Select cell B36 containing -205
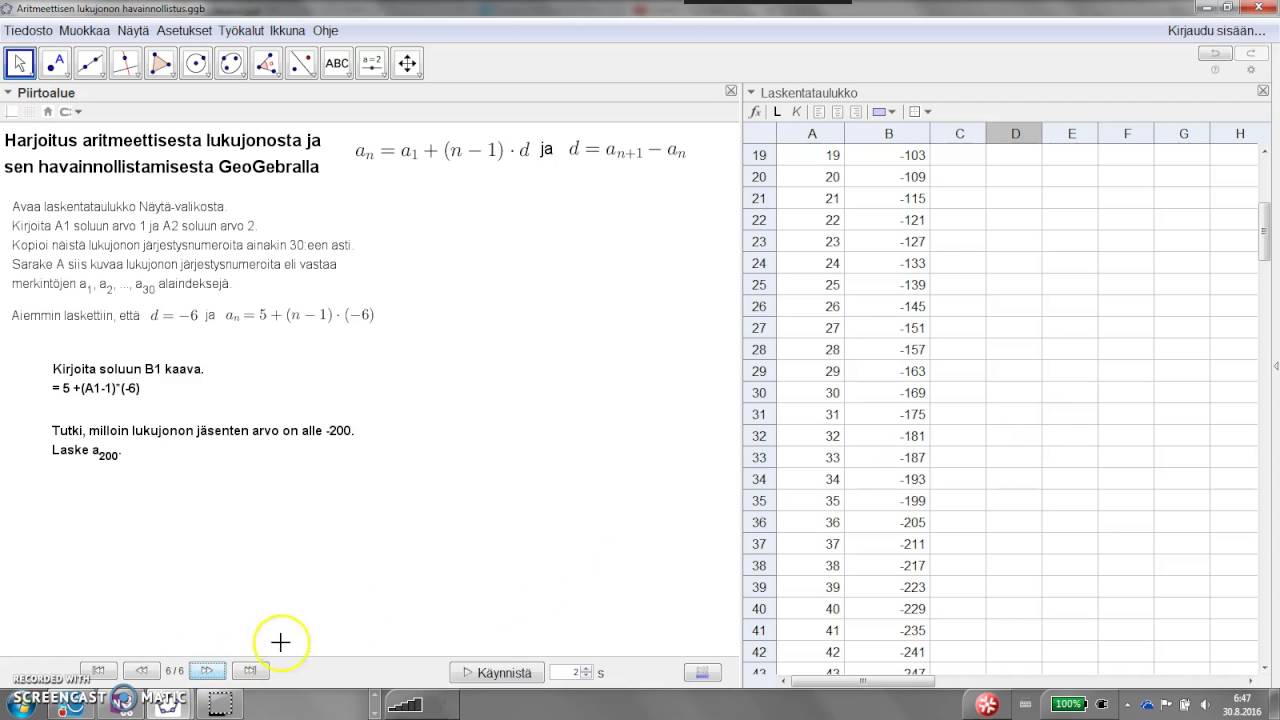1280x720 pixels. (888, 523)
